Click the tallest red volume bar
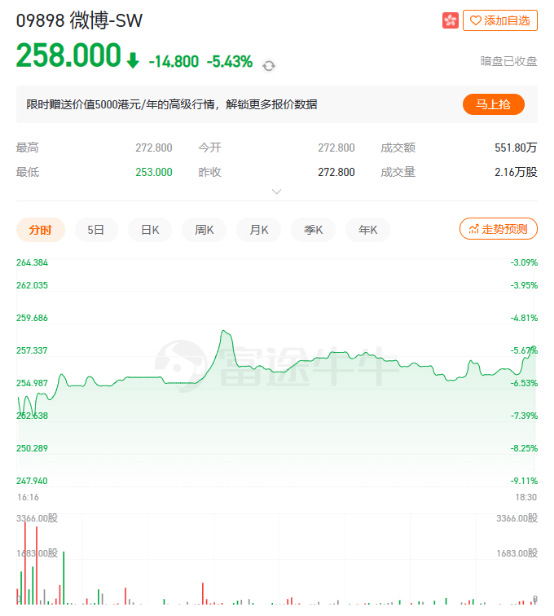 pyautogui.click(x=25, y=563)
